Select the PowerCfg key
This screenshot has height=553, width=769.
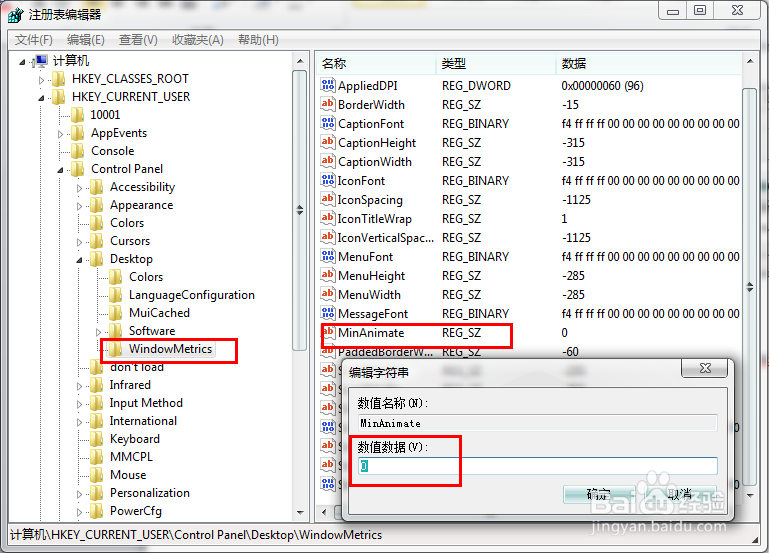[135, 511]
